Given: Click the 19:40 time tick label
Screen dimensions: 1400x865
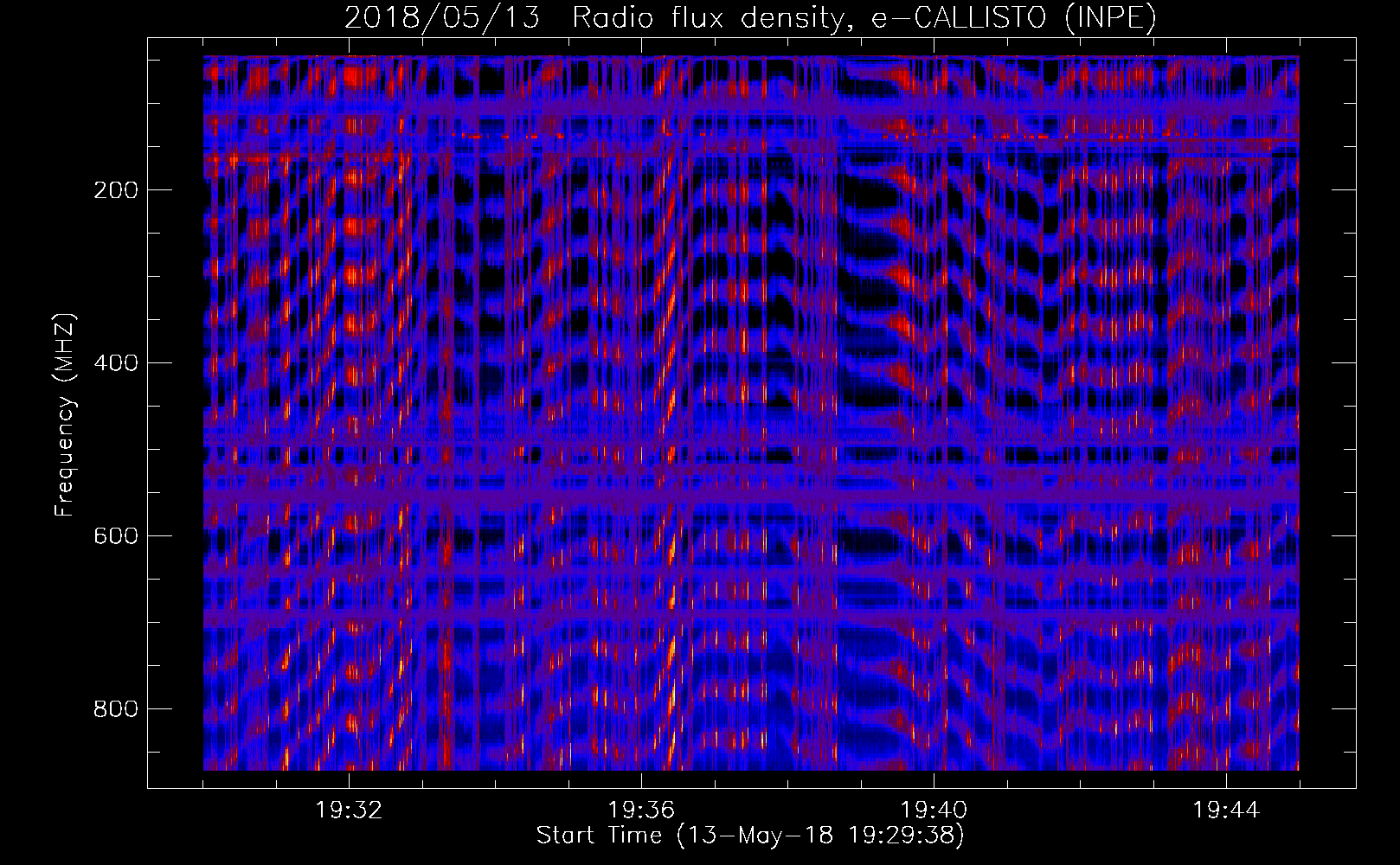Looking at the screenshot, I should [x=934, y=811].
